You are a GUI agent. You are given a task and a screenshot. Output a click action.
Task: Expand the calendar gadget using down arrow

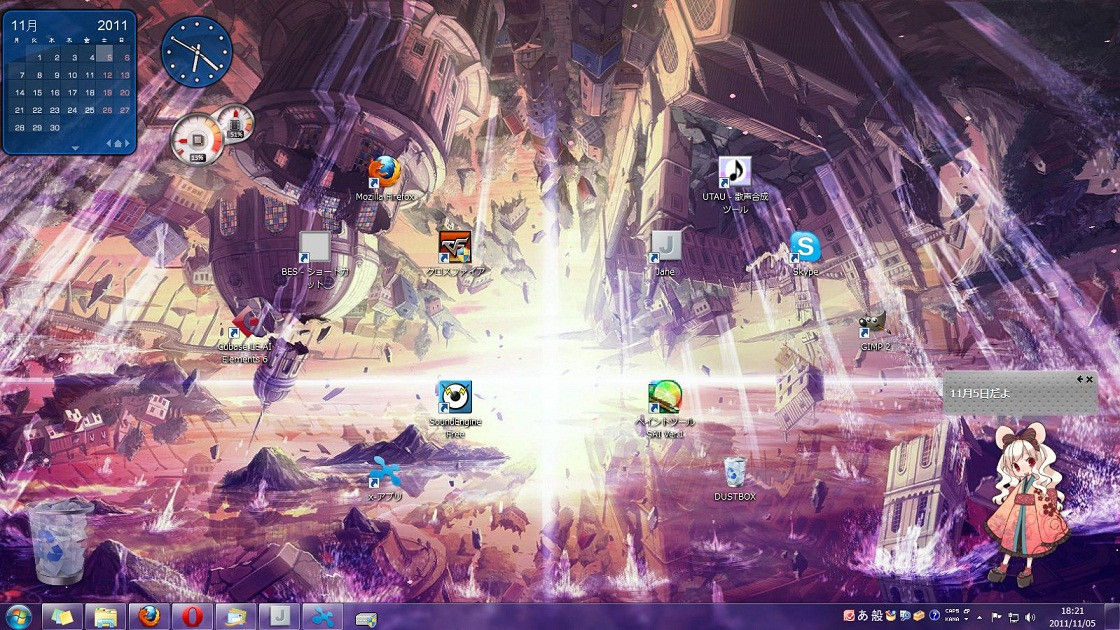pos(75,149)
